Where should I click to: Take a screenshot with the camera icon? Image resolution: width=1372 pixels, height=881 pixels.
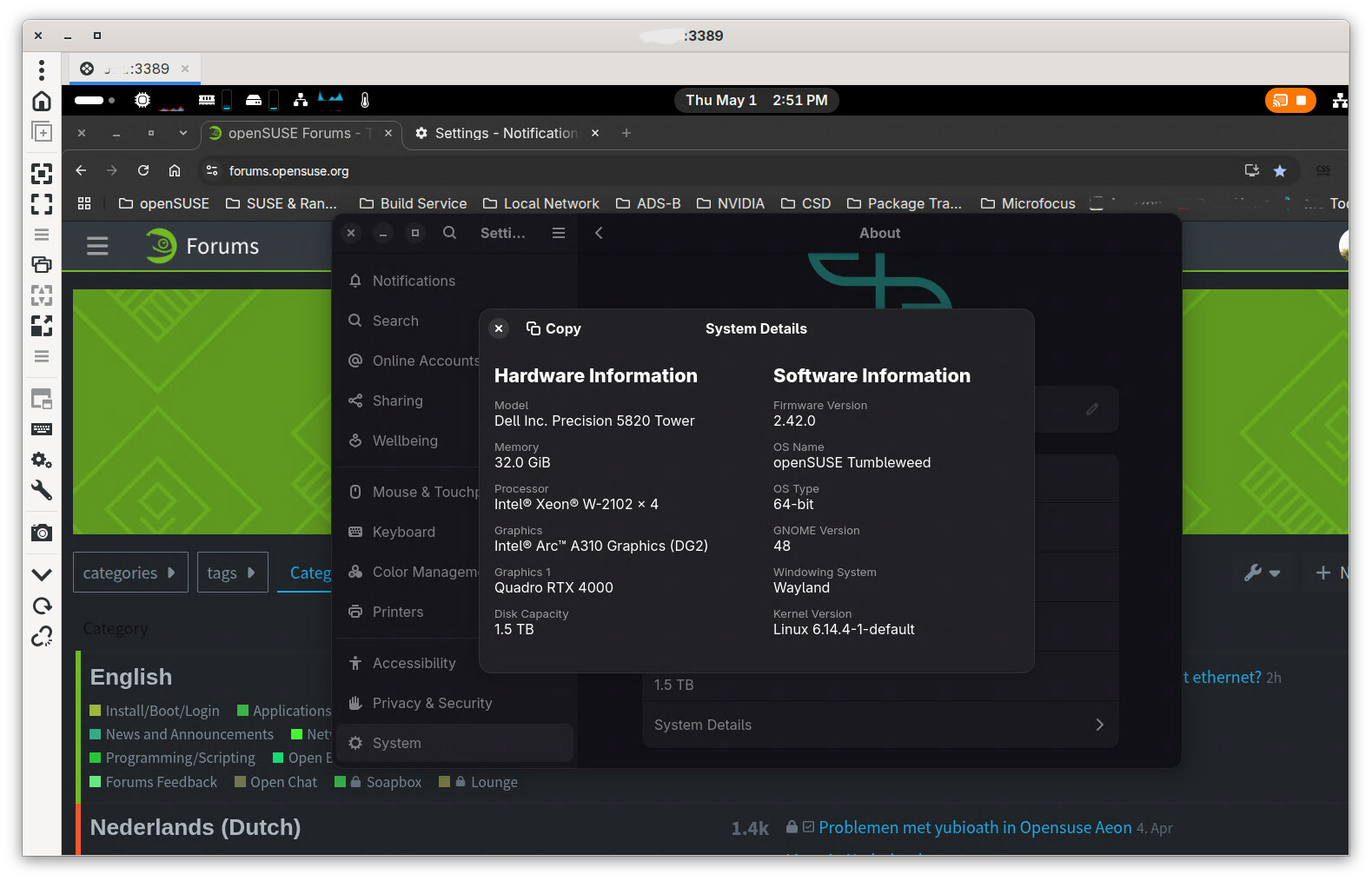click(41, 533)
